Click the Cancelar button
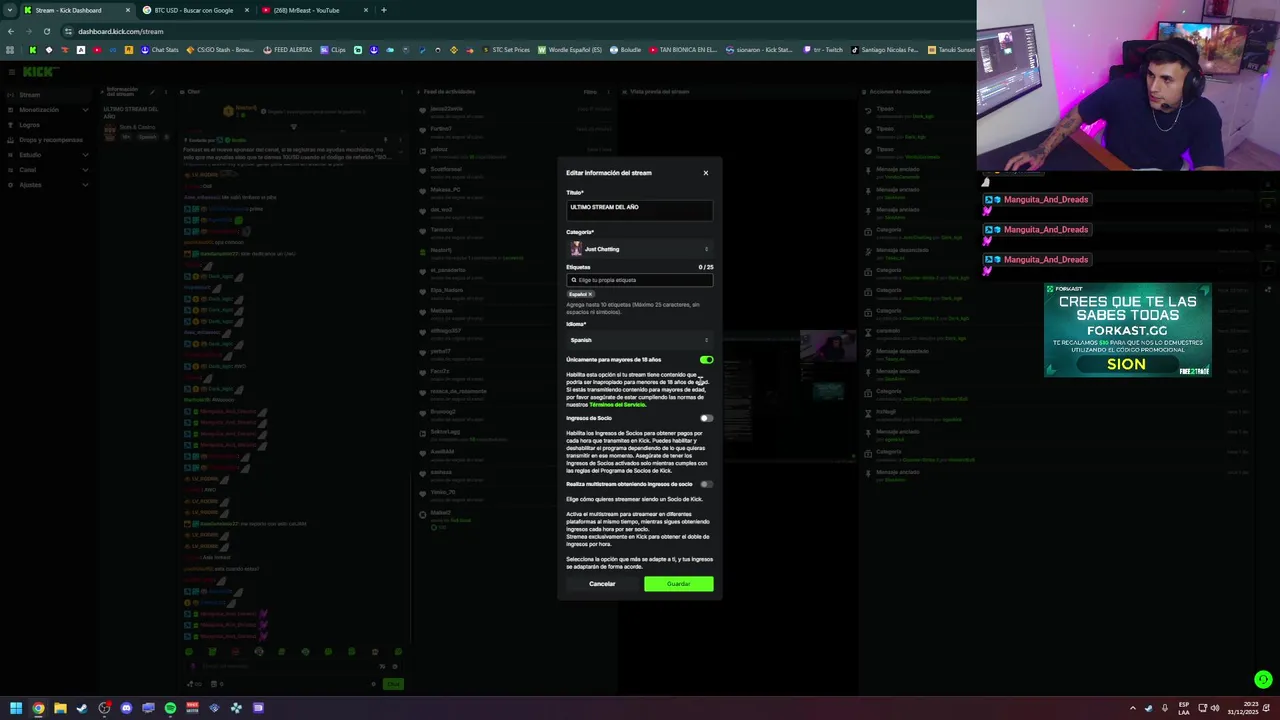The image size is (1280, 720). (x=602, y=584)
